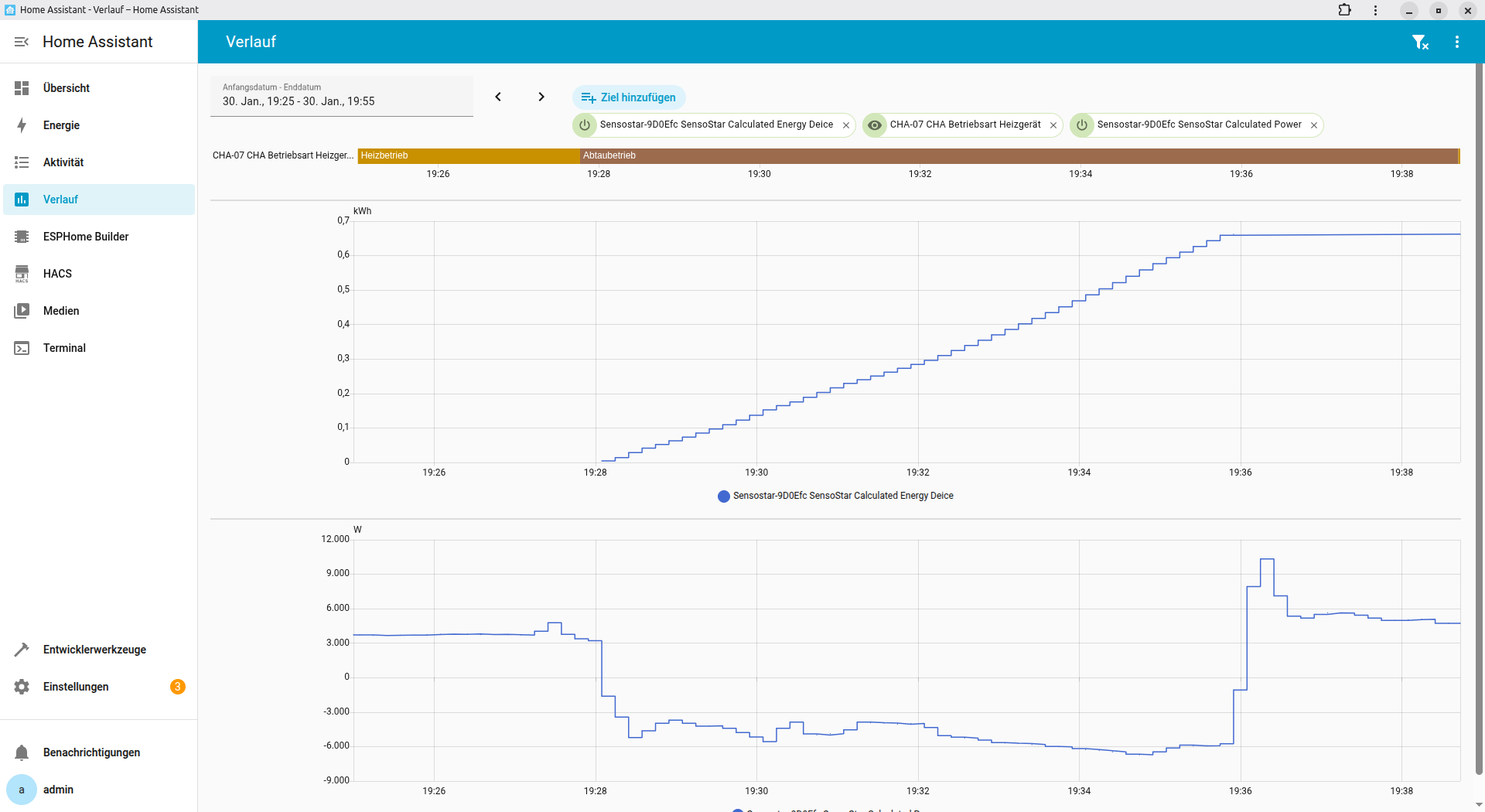Open Entwicklerwerkzeuge developer tools
The width and height of the screenshot is (1485, 812).
click(x=94, y=650)
